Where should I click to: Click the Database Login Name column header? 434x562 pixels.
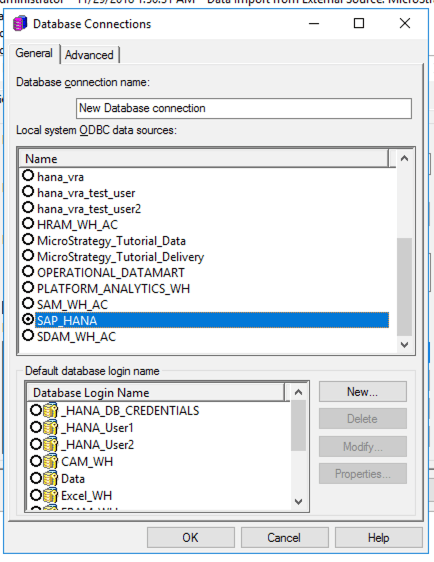point(156,393)
